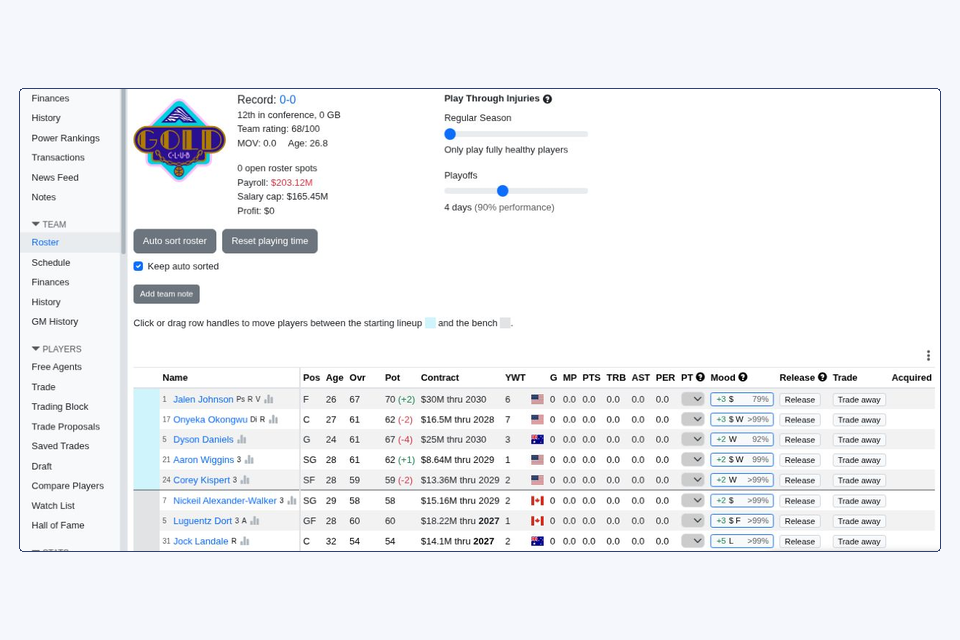Open Aaron Wiggins' playing time dropdown
The image size is (960, 640).
click(692, 460)
